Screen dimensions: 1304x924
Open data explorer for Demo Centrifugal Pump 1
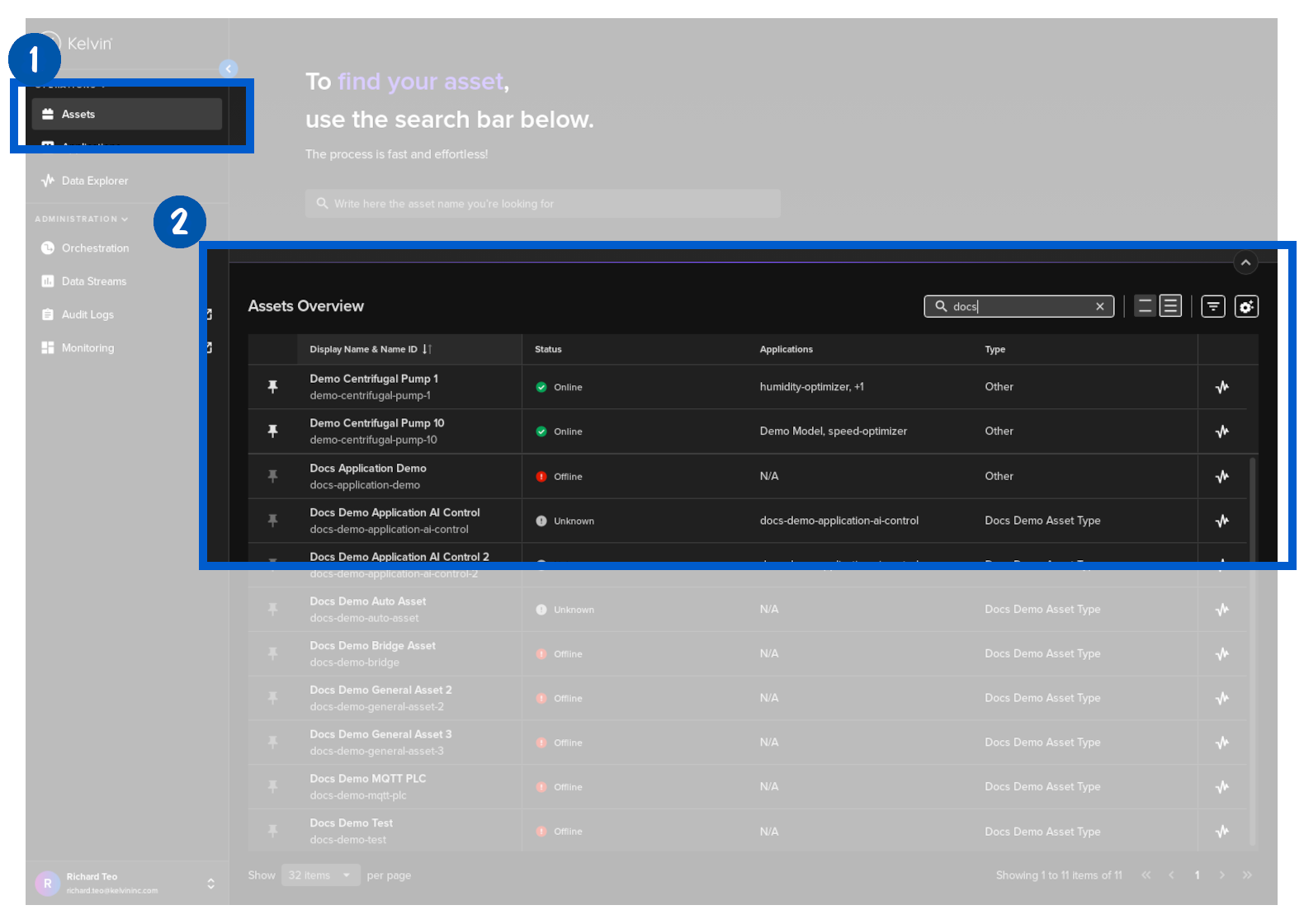point(1221,387)
